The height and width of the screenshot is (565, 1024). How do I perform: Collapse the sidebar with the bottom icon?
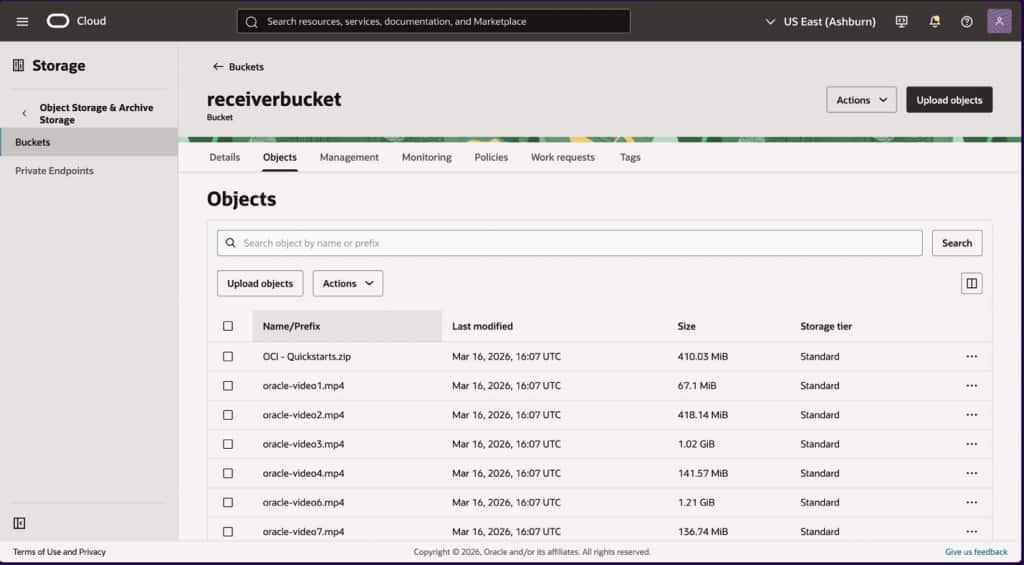pos(20,523)
